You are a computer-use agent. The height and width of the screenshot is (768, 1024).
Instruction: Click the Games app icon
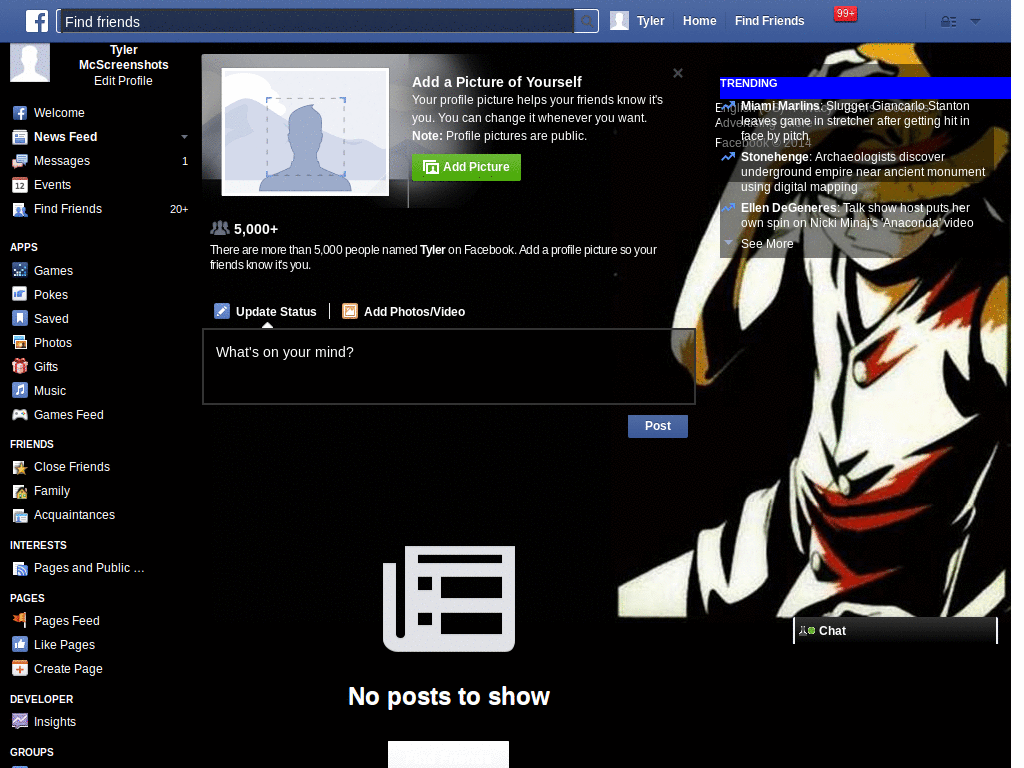[20, 270]
